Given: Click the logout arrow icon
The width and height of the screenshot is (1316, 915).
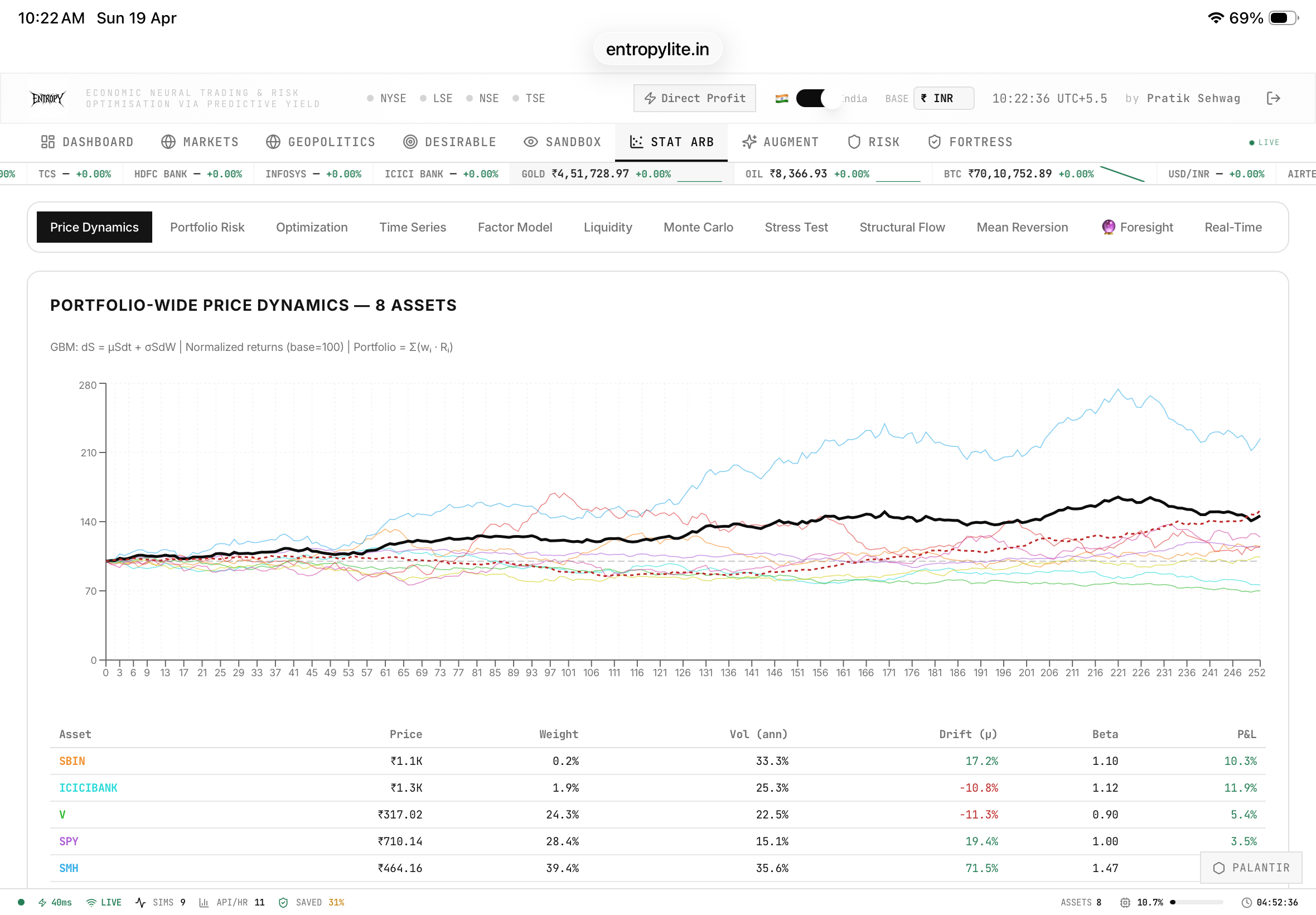Looking at the screenshot, I should click(x=1273, y=98).
